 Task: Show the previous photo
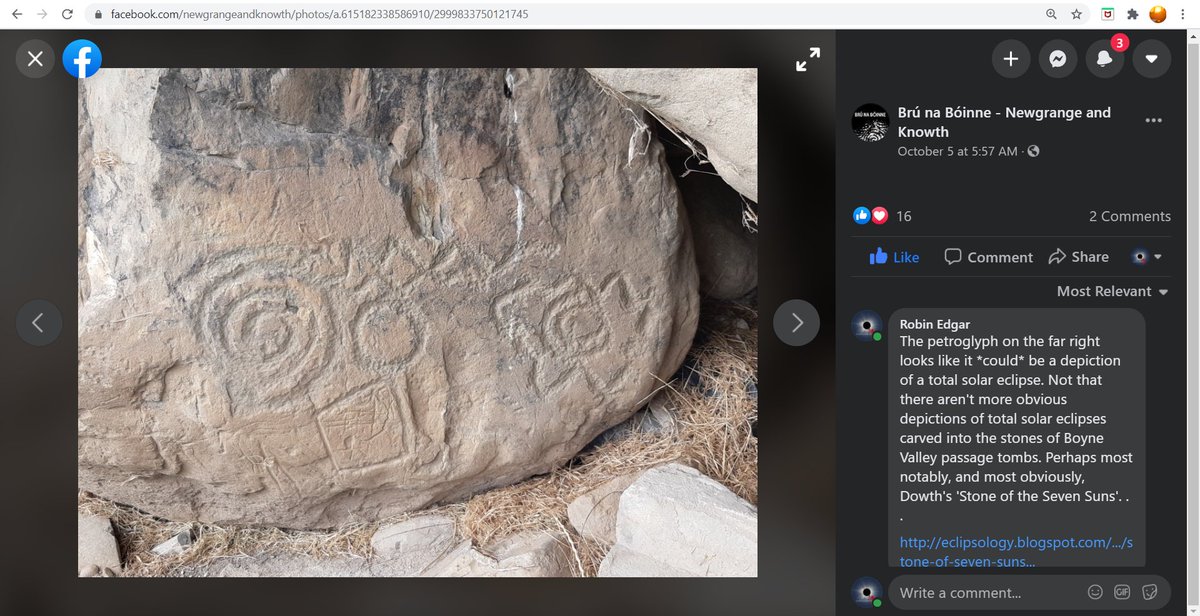pos(38,322)
